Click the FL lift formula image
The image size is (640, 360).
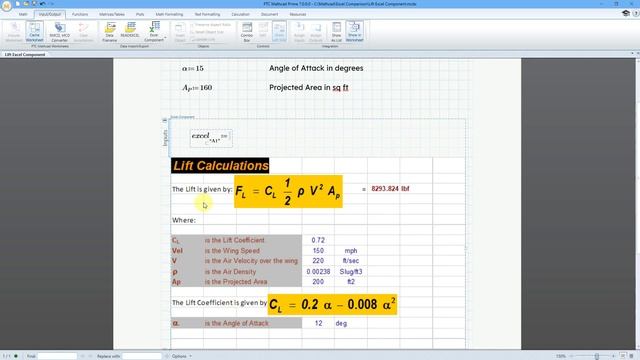(x=288, y=192)
